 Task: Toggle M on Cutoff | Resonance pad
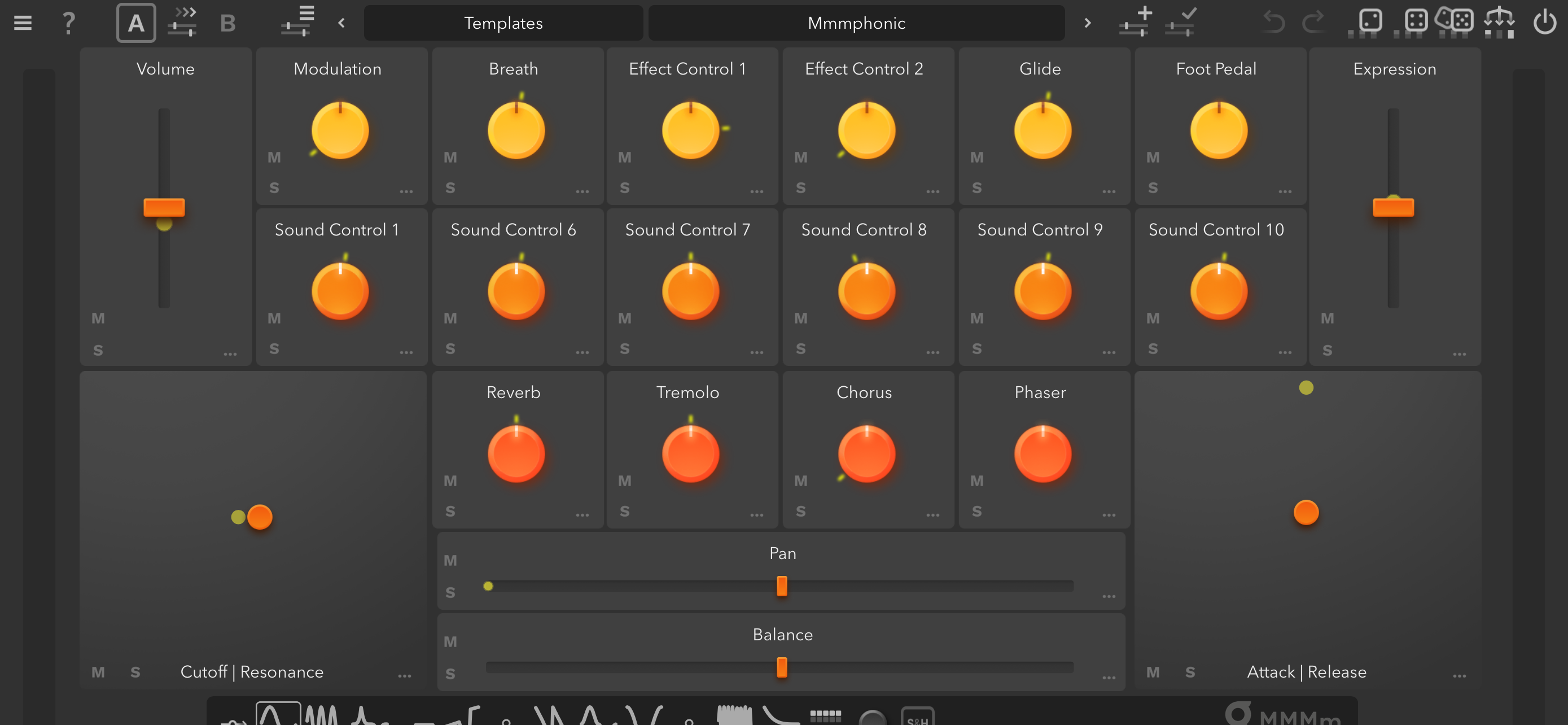point(98,672)
